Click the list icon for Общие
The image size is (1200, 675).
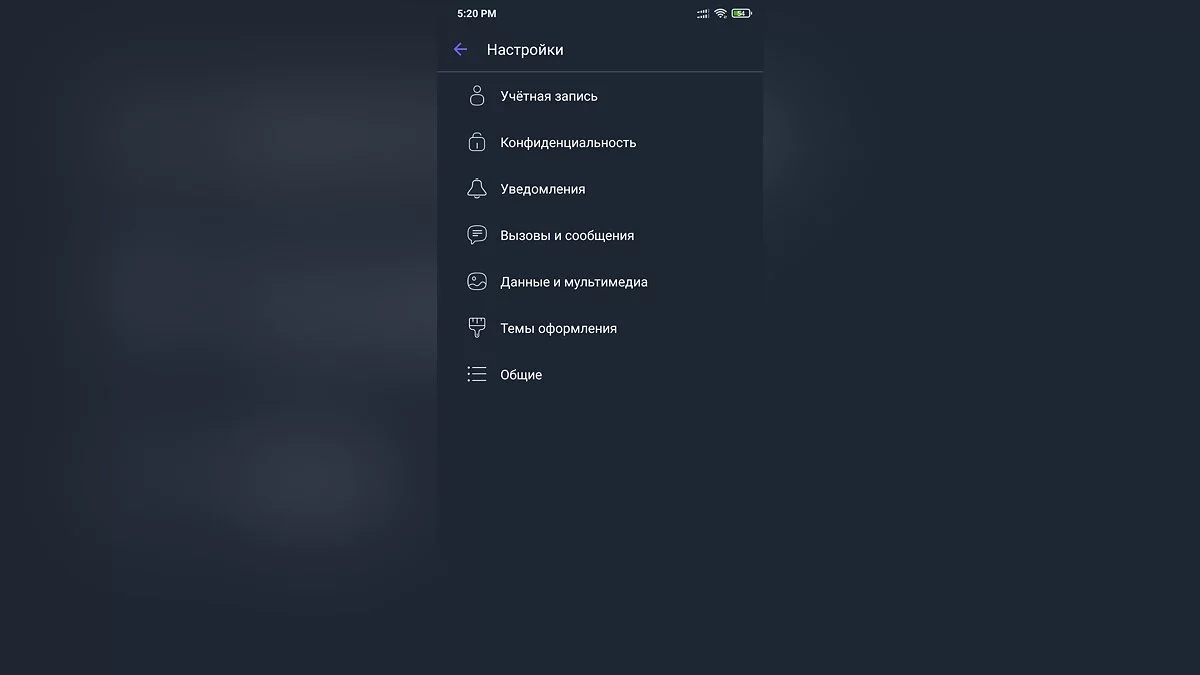click(477, 375)
